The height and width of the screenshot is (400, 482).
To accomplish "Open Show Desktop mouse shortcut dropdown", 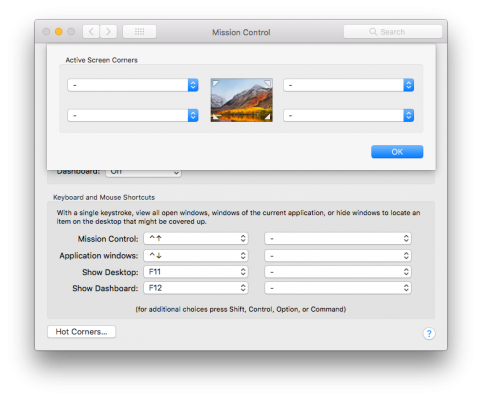I will coord(338,272).
